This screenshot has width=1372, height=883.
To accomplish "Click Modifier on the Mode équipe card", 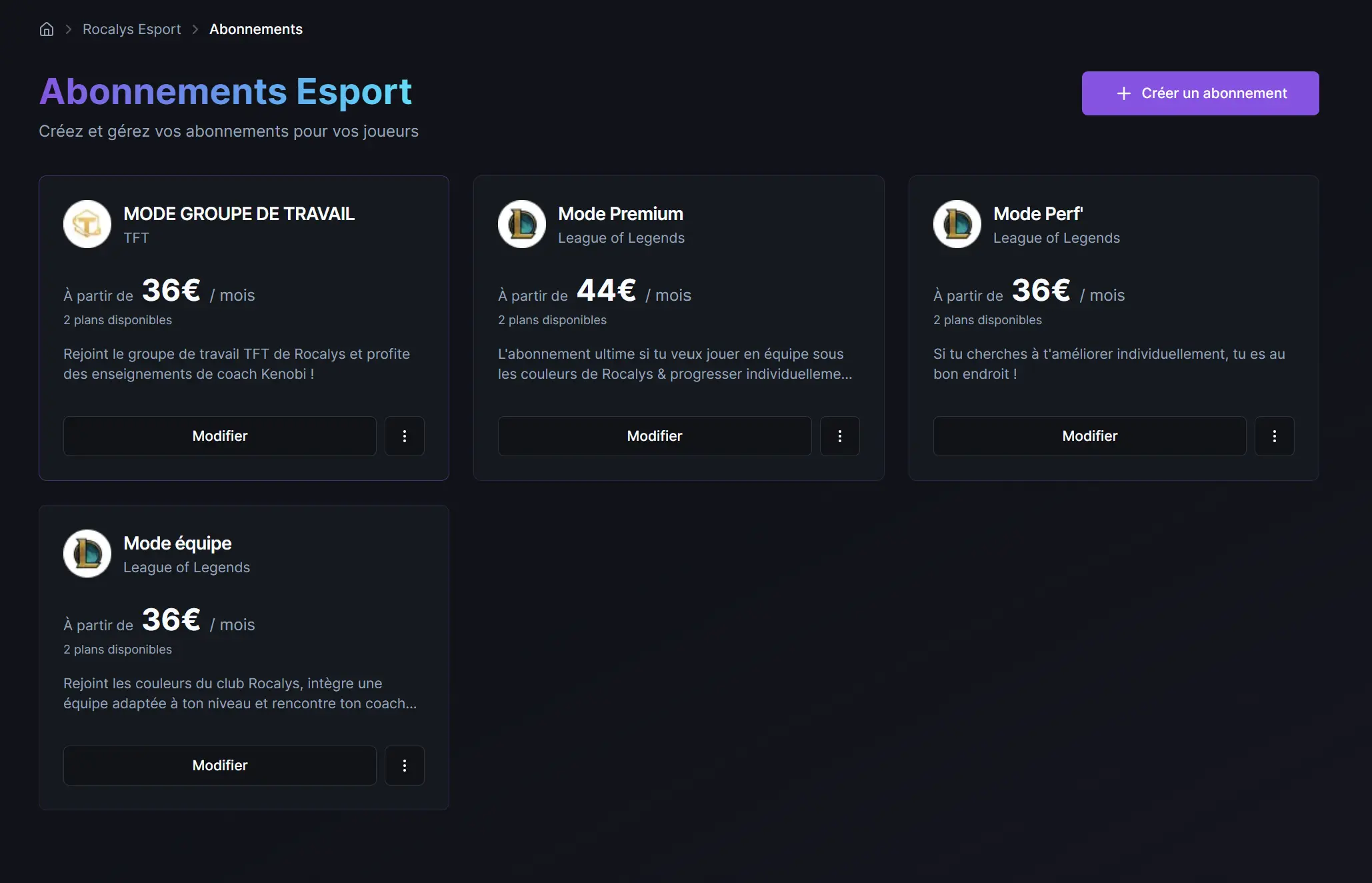I will (219, 765).
